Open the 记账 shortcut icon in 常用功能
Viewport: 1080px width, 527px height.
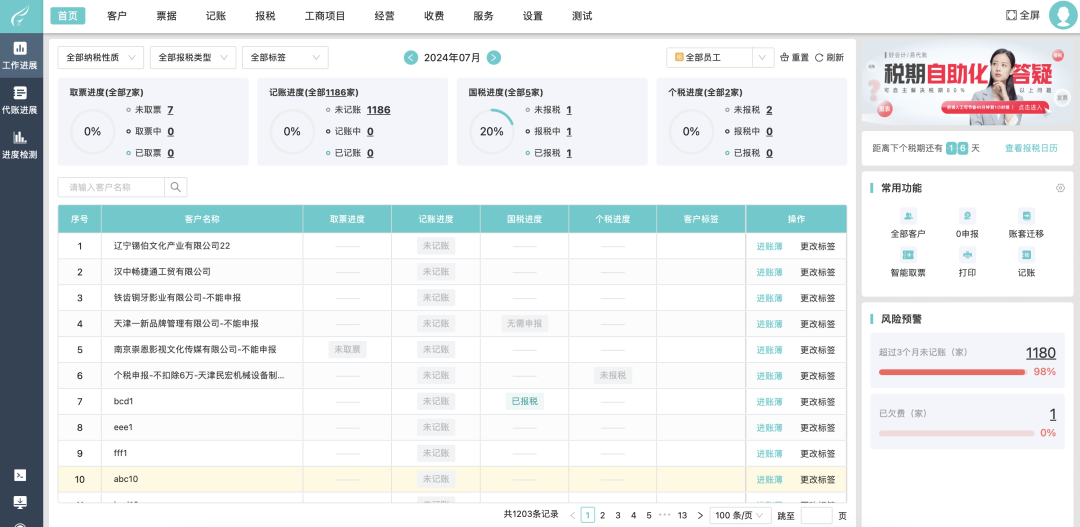1026,255
